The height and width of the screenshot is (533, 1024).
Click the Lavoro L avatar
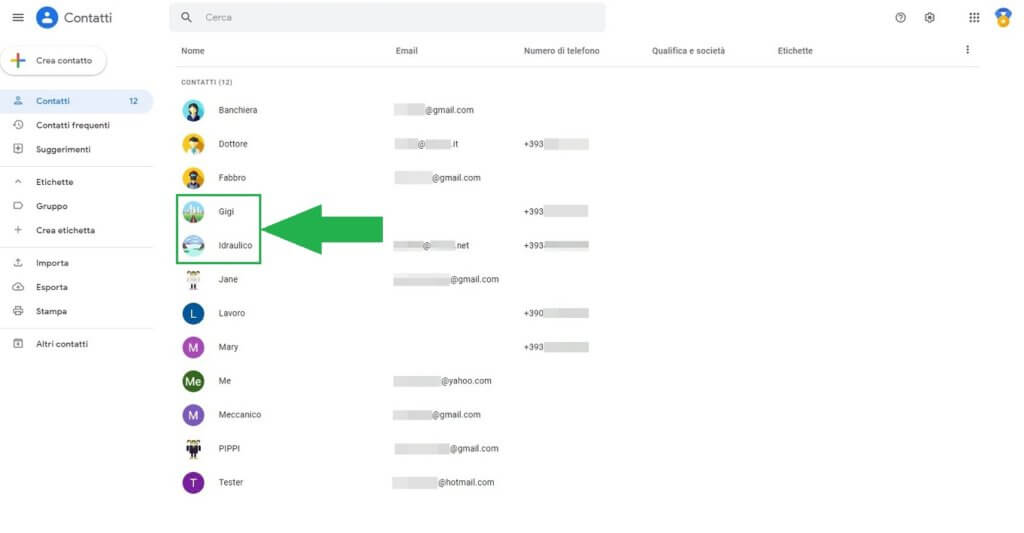coord(193,314)
